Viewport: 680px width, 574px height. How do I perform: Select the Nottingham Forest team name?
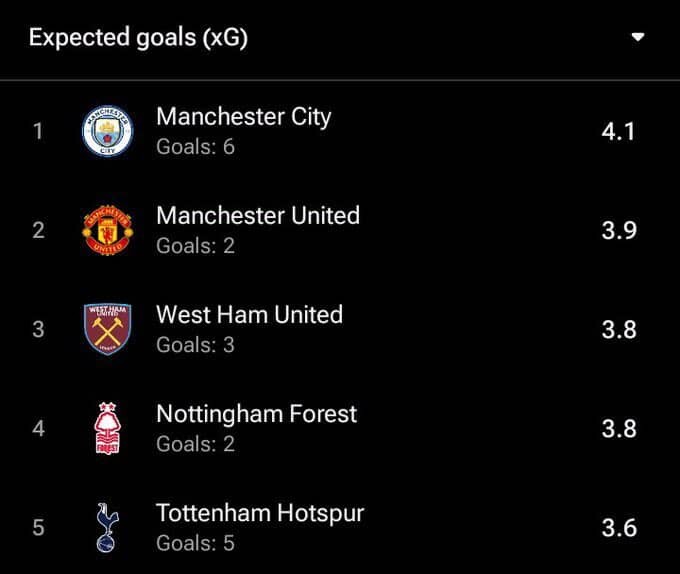point(256,414)
